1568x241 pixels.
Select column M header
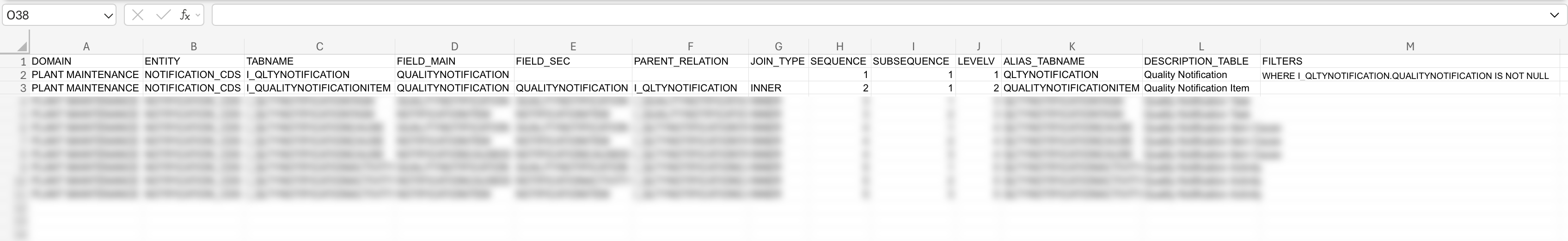click(1410, 46)
